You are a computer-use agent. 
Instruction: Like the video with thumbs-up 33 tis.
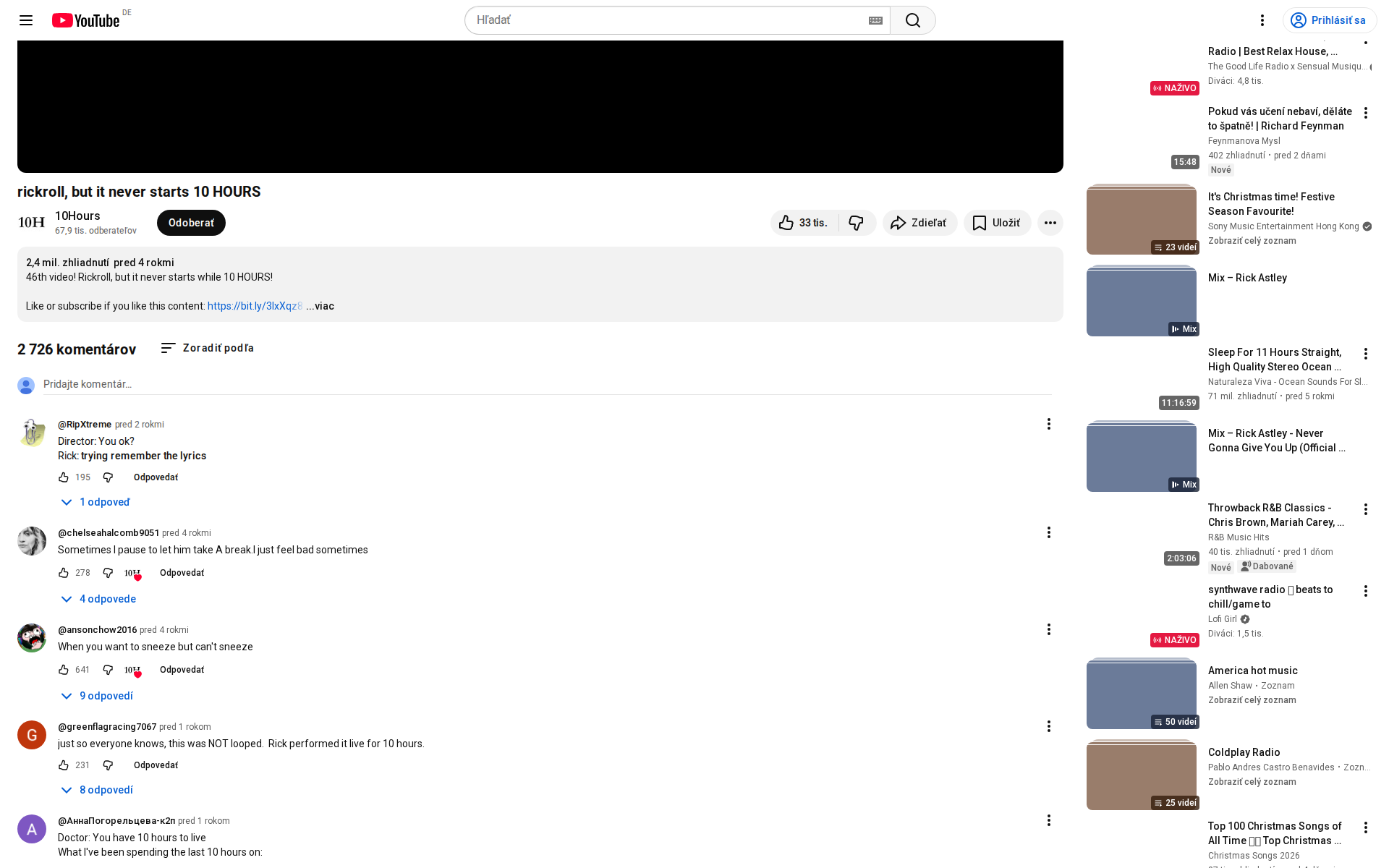pyautogui.click(x=803, y=223)
